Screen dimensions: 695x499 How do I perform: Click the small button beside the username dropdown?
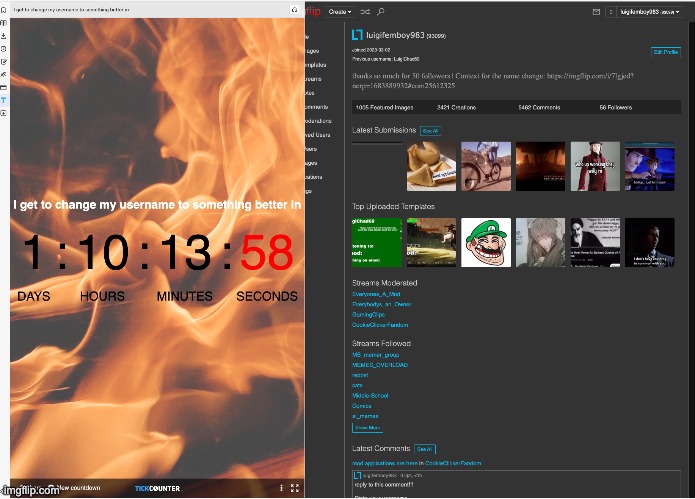[610, 12]
